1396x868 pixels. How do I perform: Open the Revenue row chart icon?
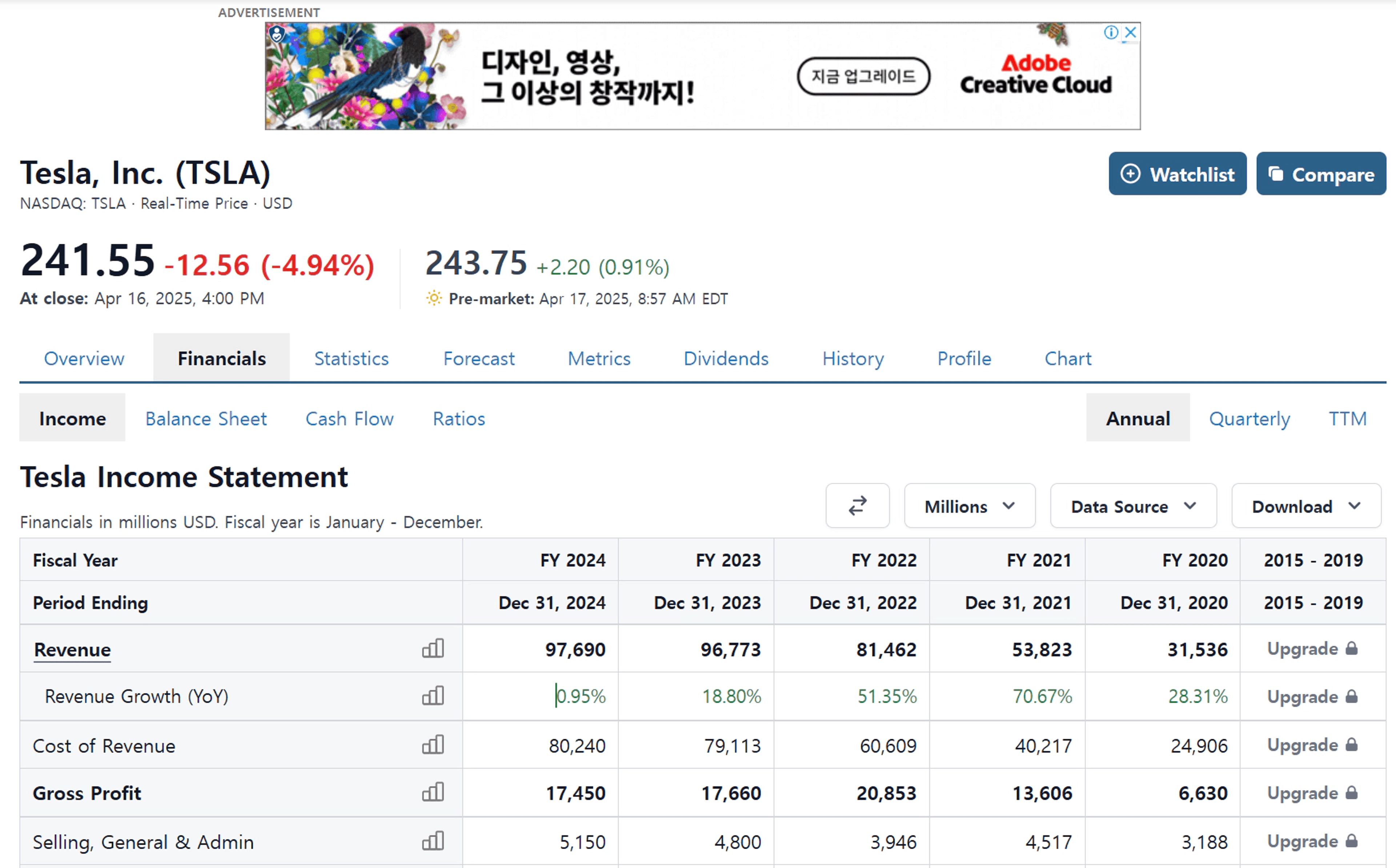(x=433, y=649)
